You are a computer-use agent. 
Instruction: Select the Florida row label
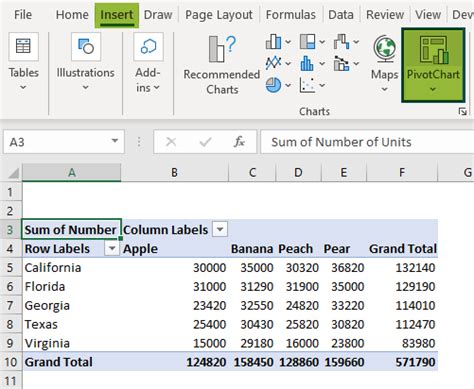click(x=71, y=286)
